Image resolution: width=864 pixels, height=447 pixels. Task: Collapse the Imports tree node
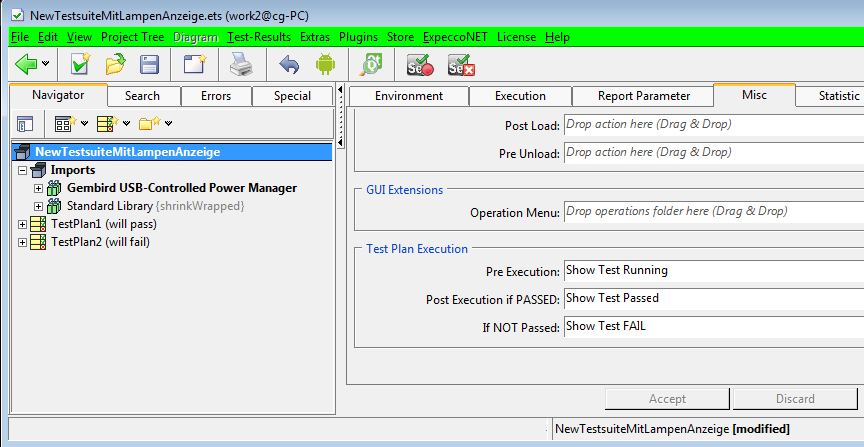(x=23, y=170)
